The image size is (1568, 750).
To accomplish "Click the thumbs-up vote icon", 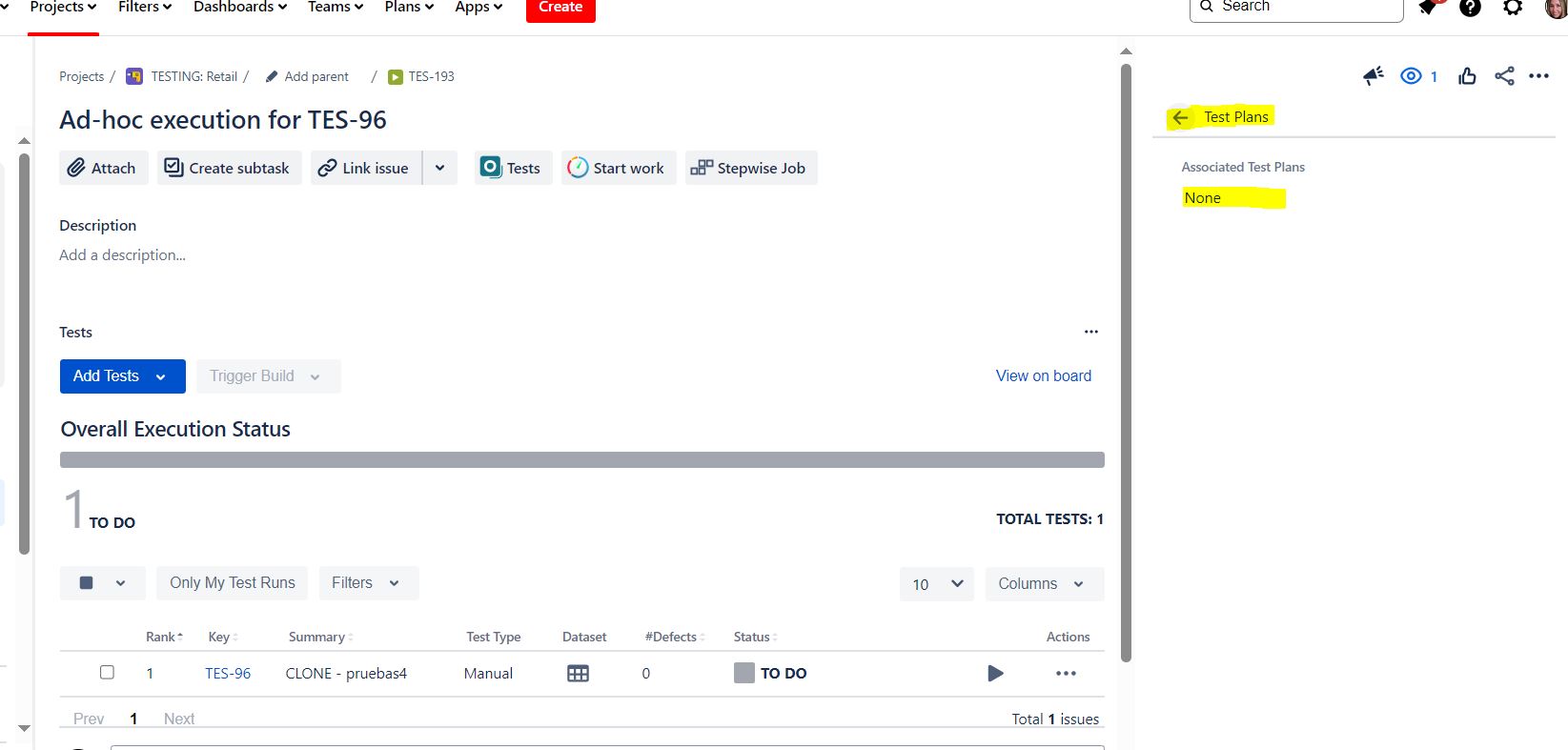I will coord(1467,76).
